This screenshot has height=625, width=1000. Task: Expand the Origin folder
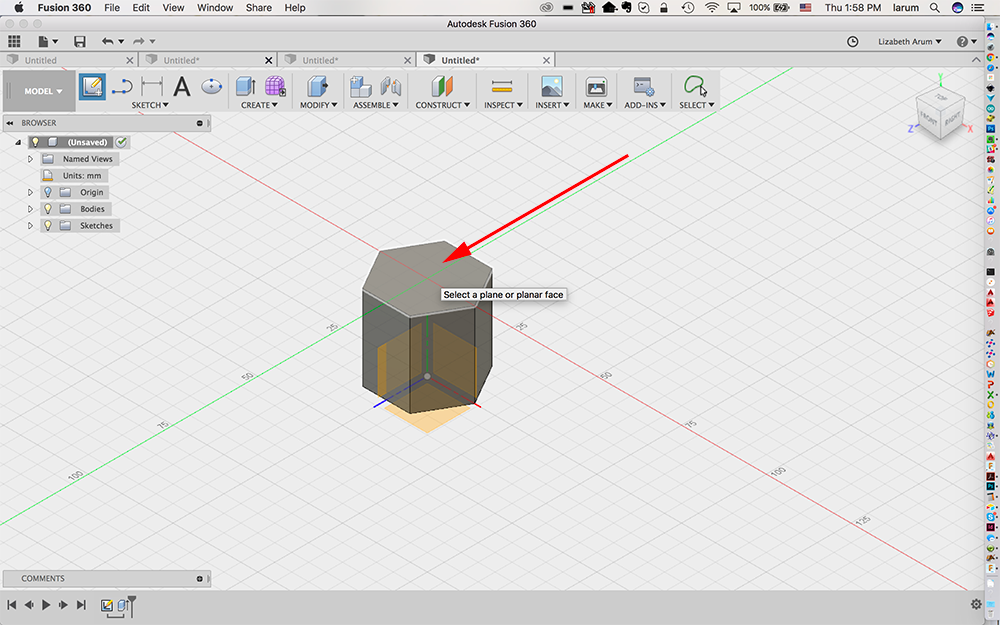30,192
